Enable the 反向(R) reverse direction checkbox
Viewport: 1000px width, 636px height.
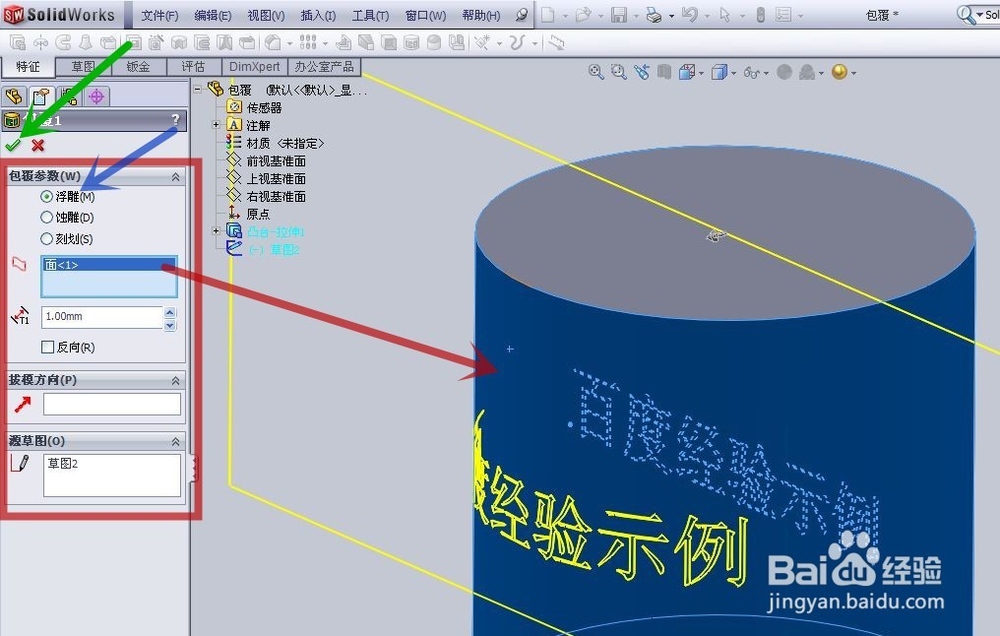(47, 347)
